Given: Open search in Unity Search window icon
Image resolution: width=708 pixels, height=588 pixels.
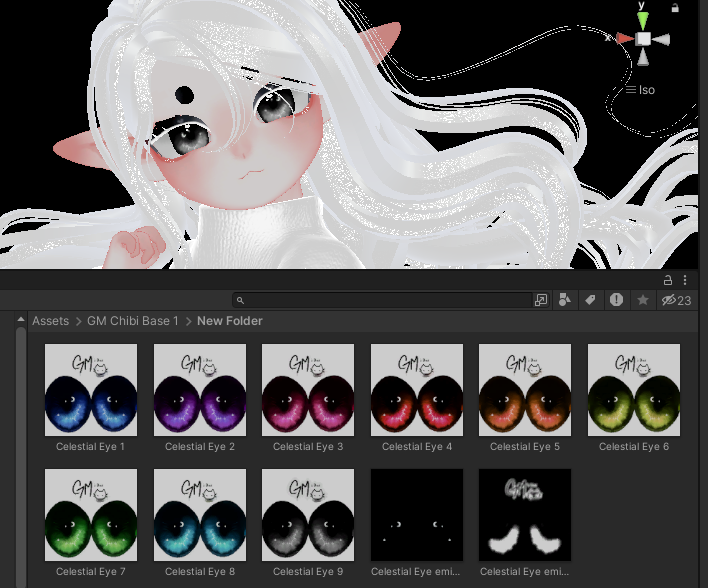Looking at the screenshot, I should pyautogui.click(x=540, y=300).
